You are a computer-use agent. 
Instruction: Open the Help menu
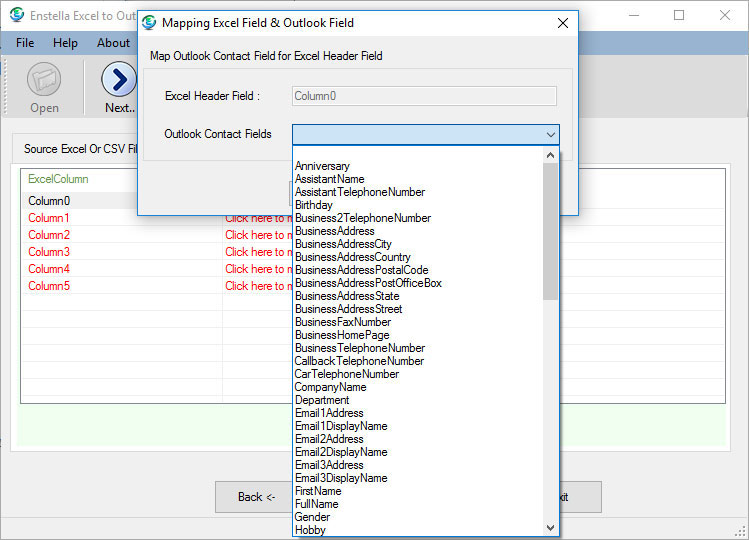65,43
